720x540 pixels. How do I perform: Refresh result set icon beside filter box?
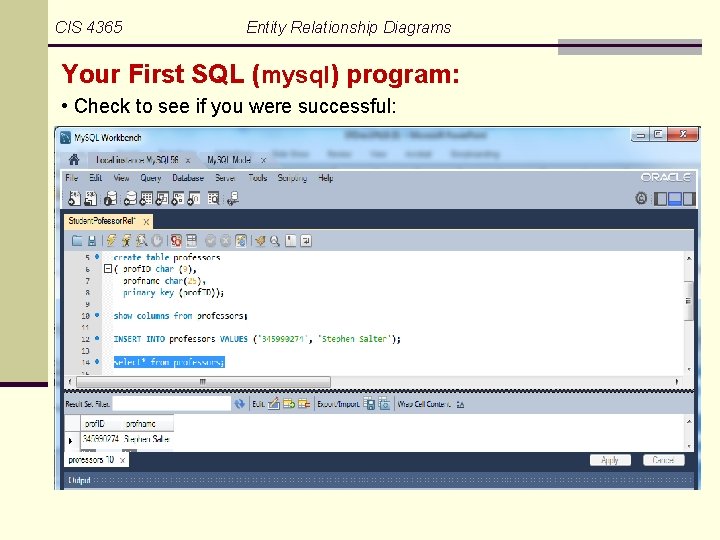(x=240, y=404)
